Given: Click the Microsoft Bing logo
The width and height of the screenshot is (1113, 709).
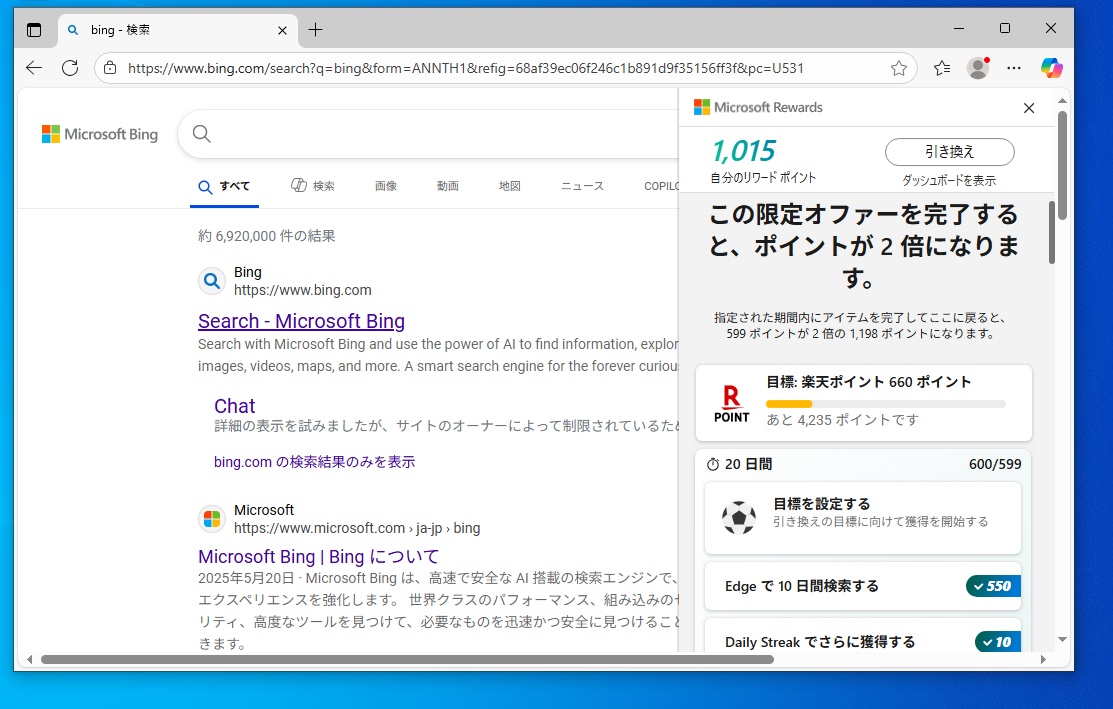Looking at the screenshot, I should click(100, 134).
